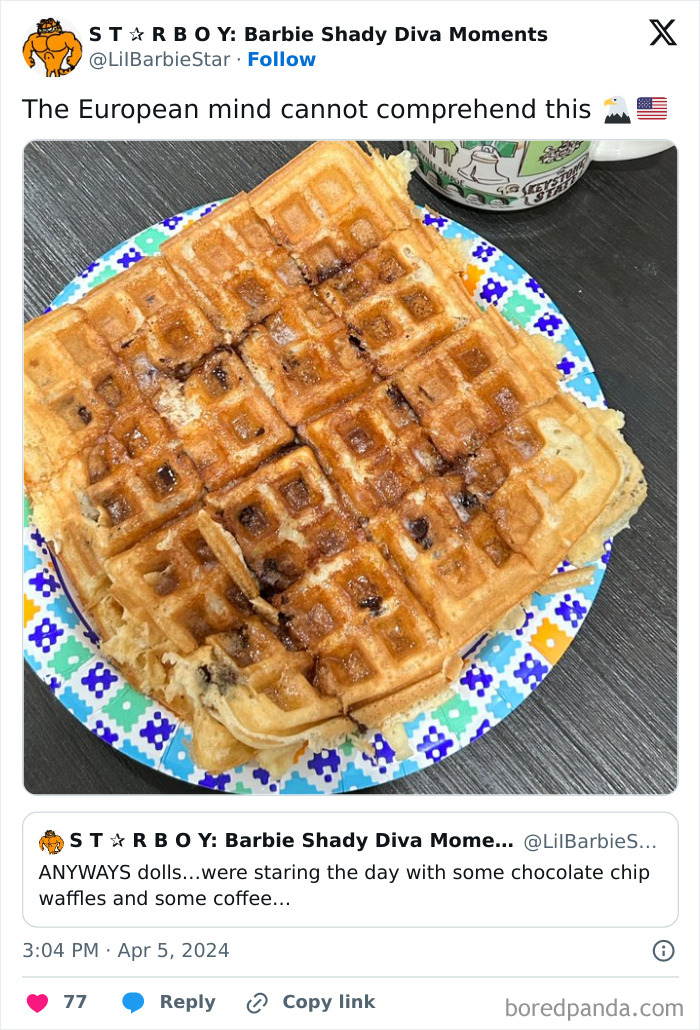Click the truncated @LilBarbieS... handle in the quote
The width and height of the screenshot is (700, 1030).
point(590,841)
